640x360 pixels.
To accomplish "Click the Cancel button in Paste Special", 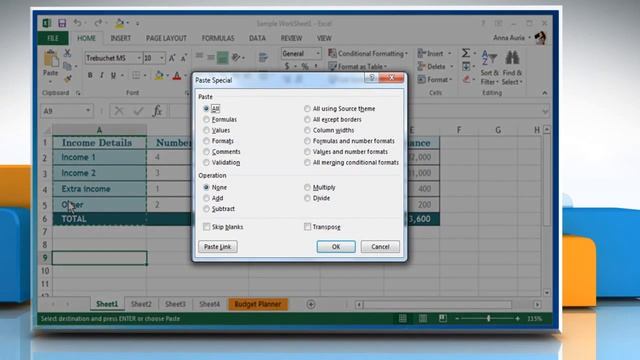I will click(380, 247).
